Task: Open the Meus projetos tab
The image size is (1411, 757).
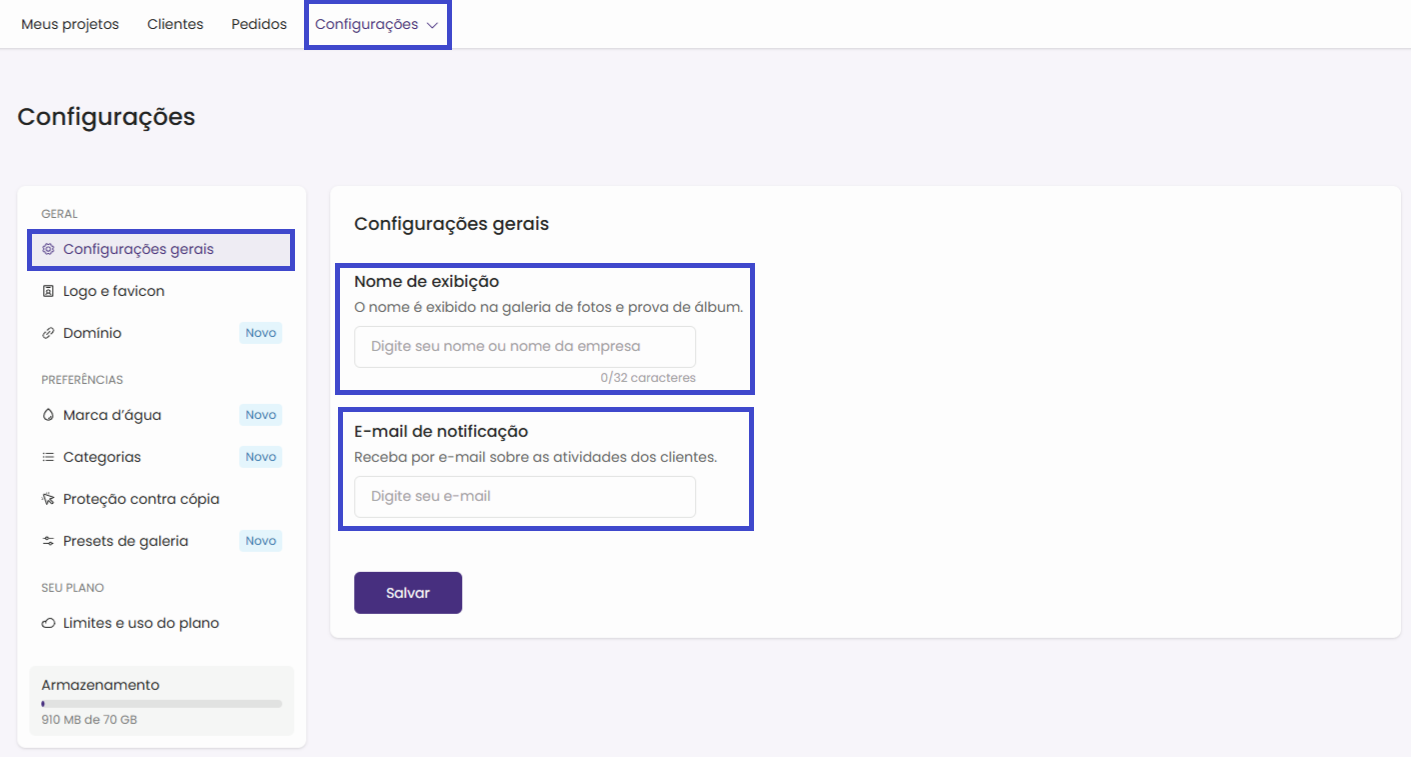Action: (x=70, y=24)
